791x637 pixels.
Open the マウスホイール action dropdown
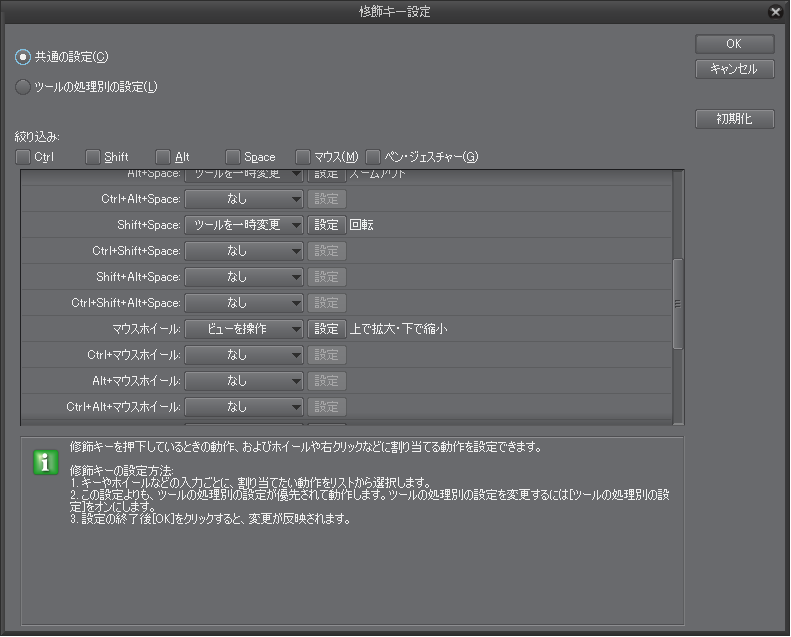point(244,329)
